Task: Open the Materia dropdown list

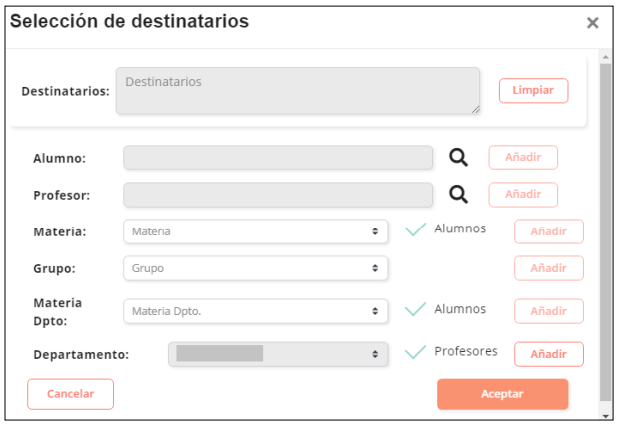Action: point(255,231)
